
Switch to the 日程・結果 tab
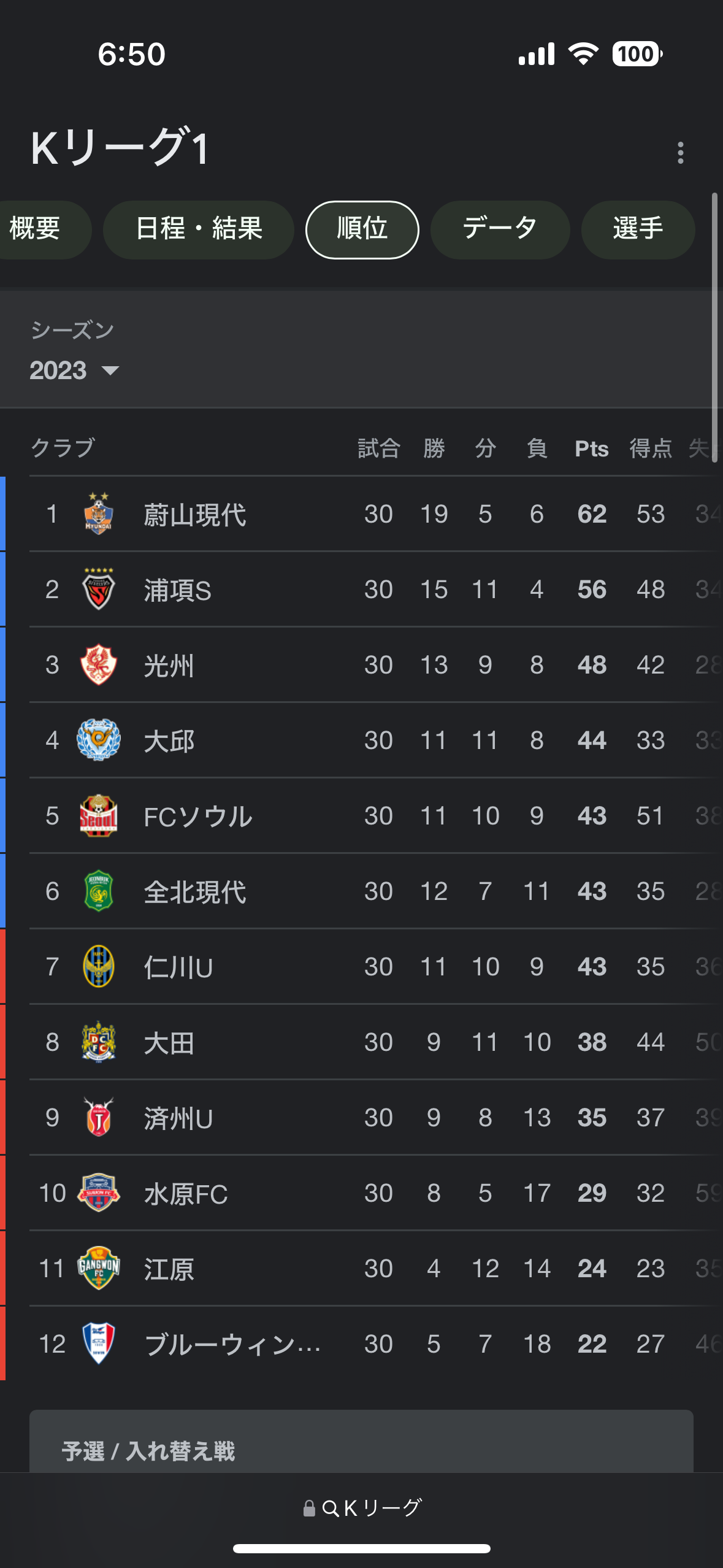click(x=199, y=229)
